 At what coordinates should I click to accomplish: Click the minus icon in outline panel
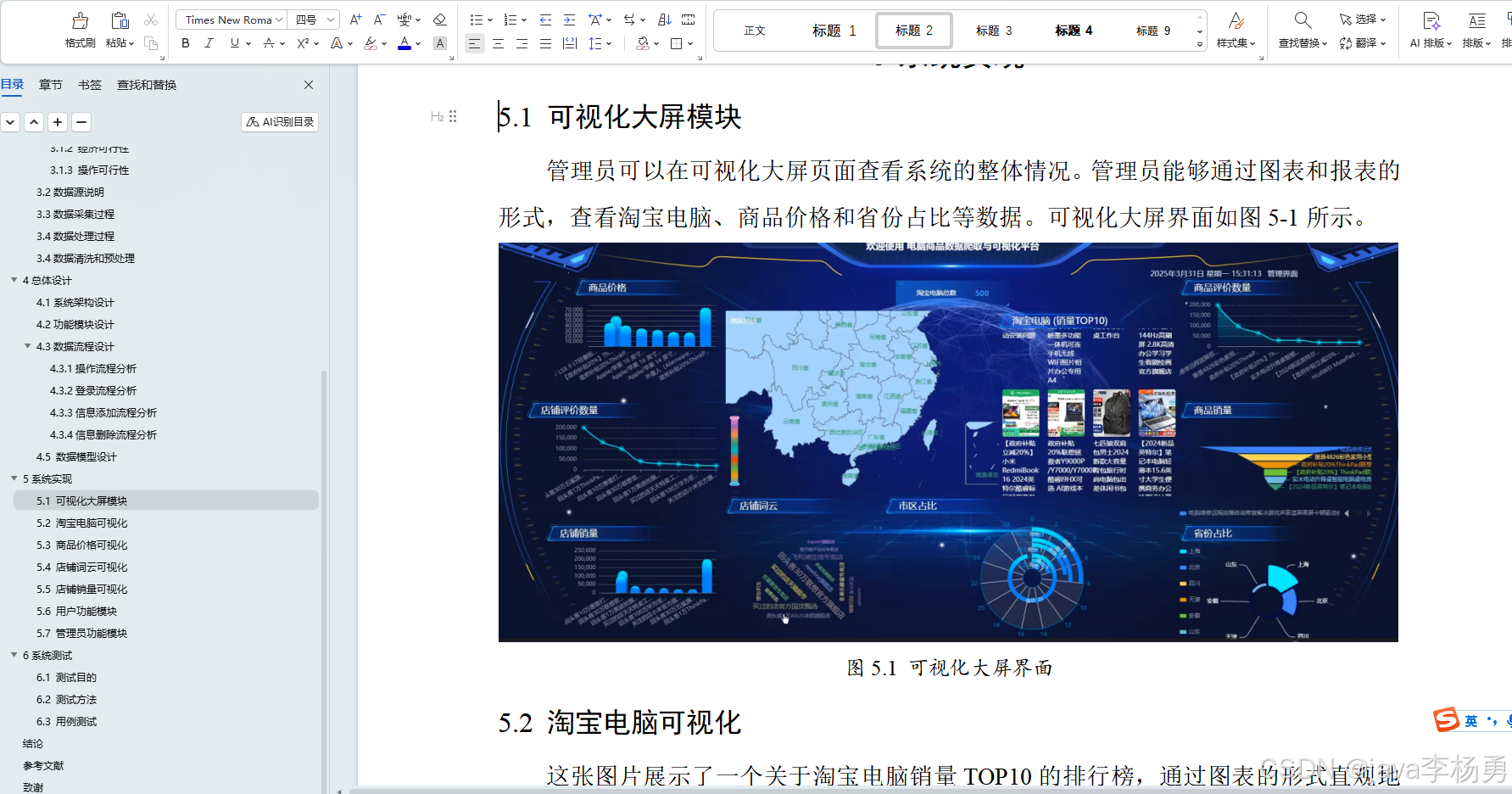(81, 122)
